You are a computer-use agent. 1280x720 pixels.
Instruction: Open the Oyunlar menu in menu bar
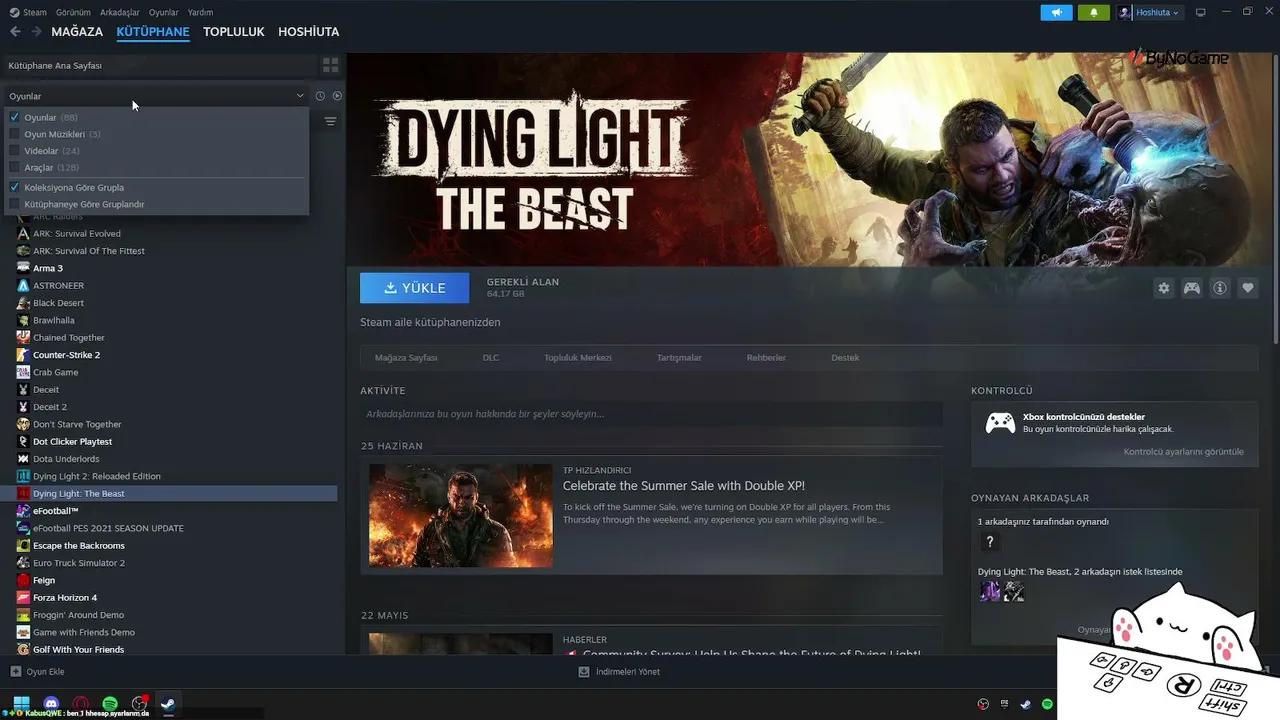(164, 12)
